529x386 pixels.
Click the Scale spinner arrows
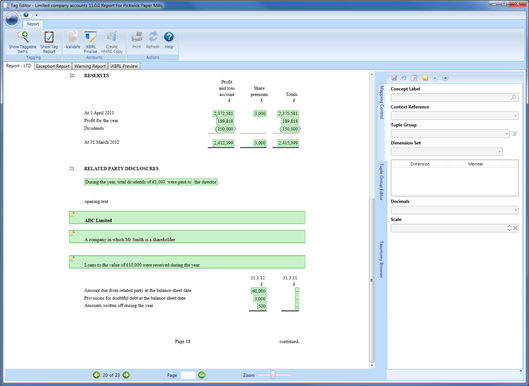[509, 228]
